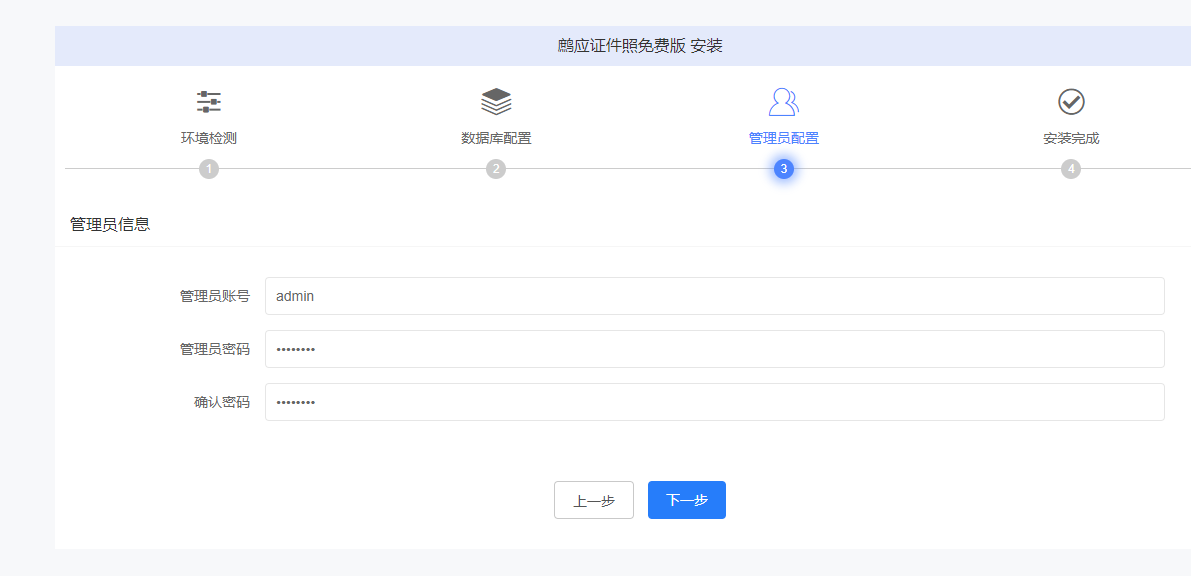Click the 确认密码 field label

pos(222,403)
